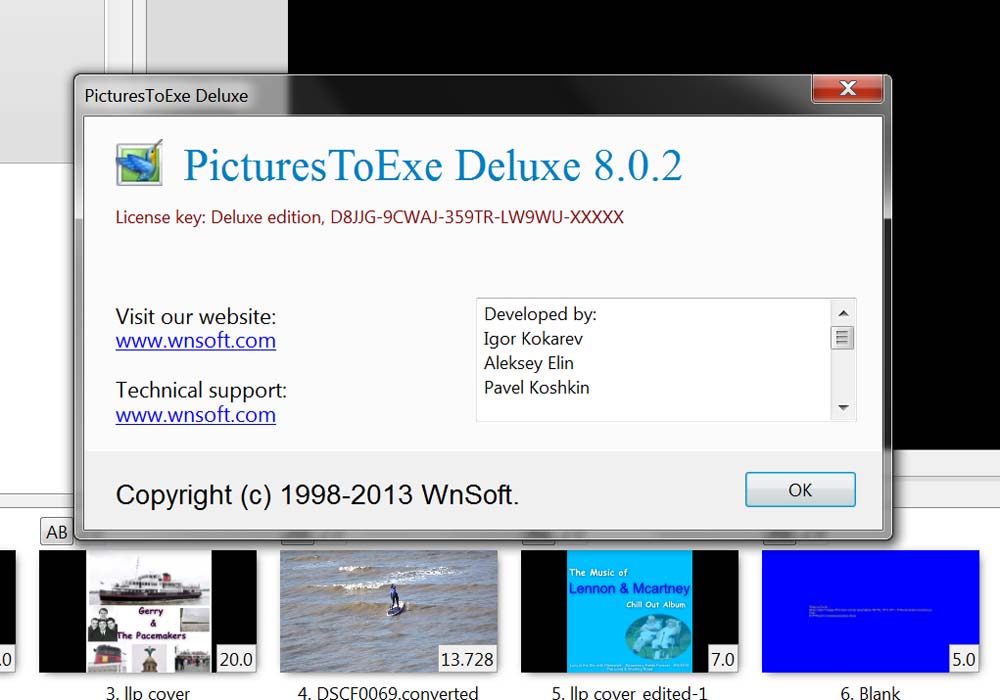Open the www.wnsoft.com link under Technical support
The height and width of the screenshot is (700, 1000).
tap(196, 415)
